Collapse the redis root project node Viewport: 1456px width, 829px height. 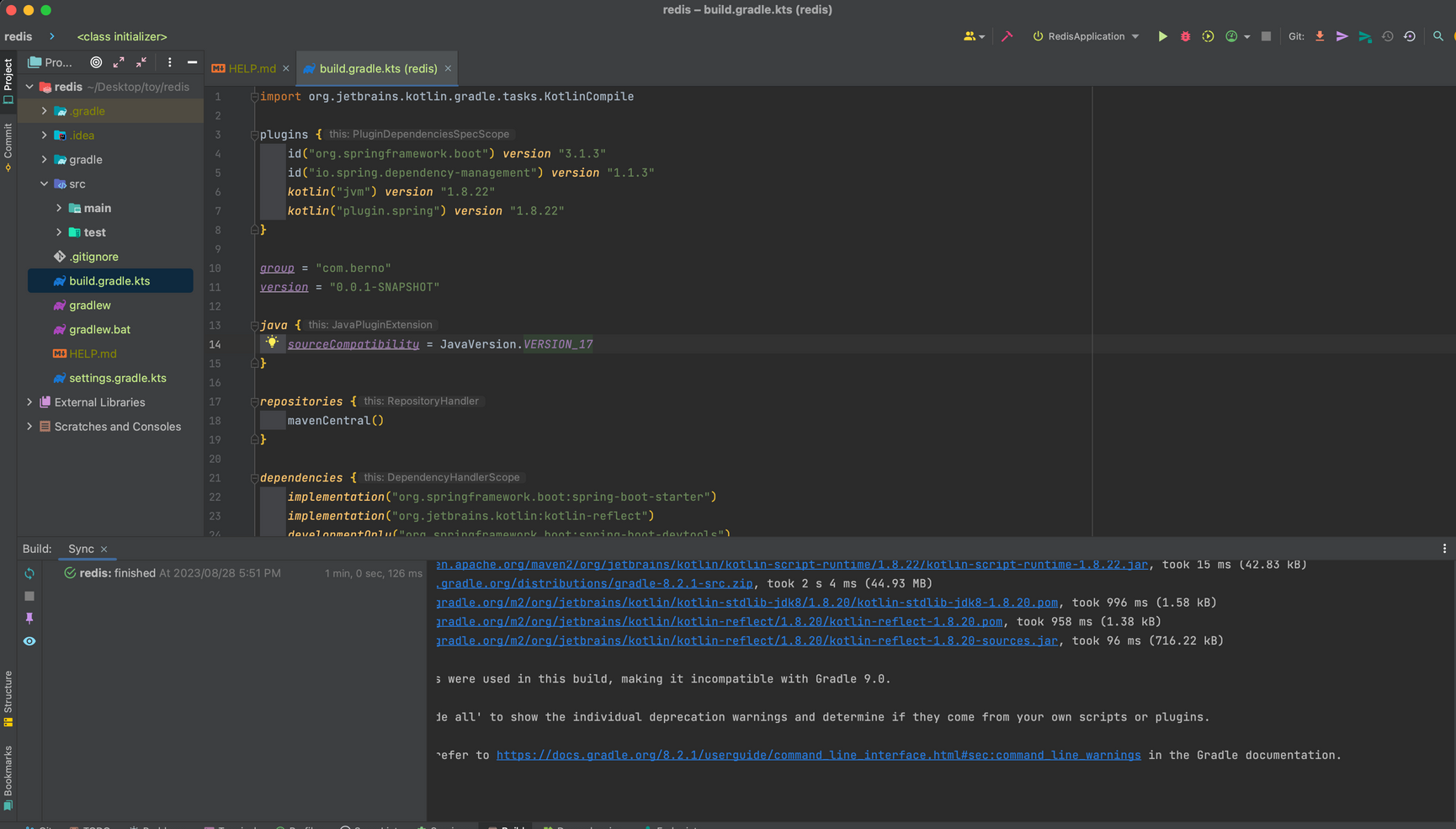tap(29, 87)
